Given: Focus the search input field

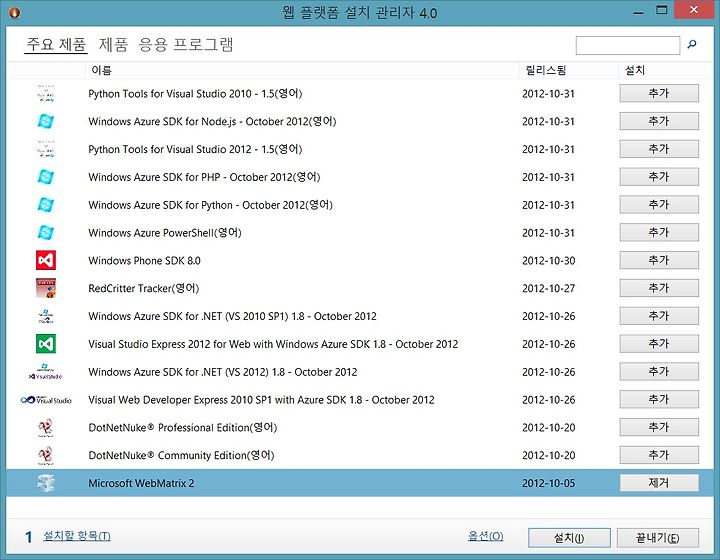Looking at the screenshot, I should coord(628,45).
